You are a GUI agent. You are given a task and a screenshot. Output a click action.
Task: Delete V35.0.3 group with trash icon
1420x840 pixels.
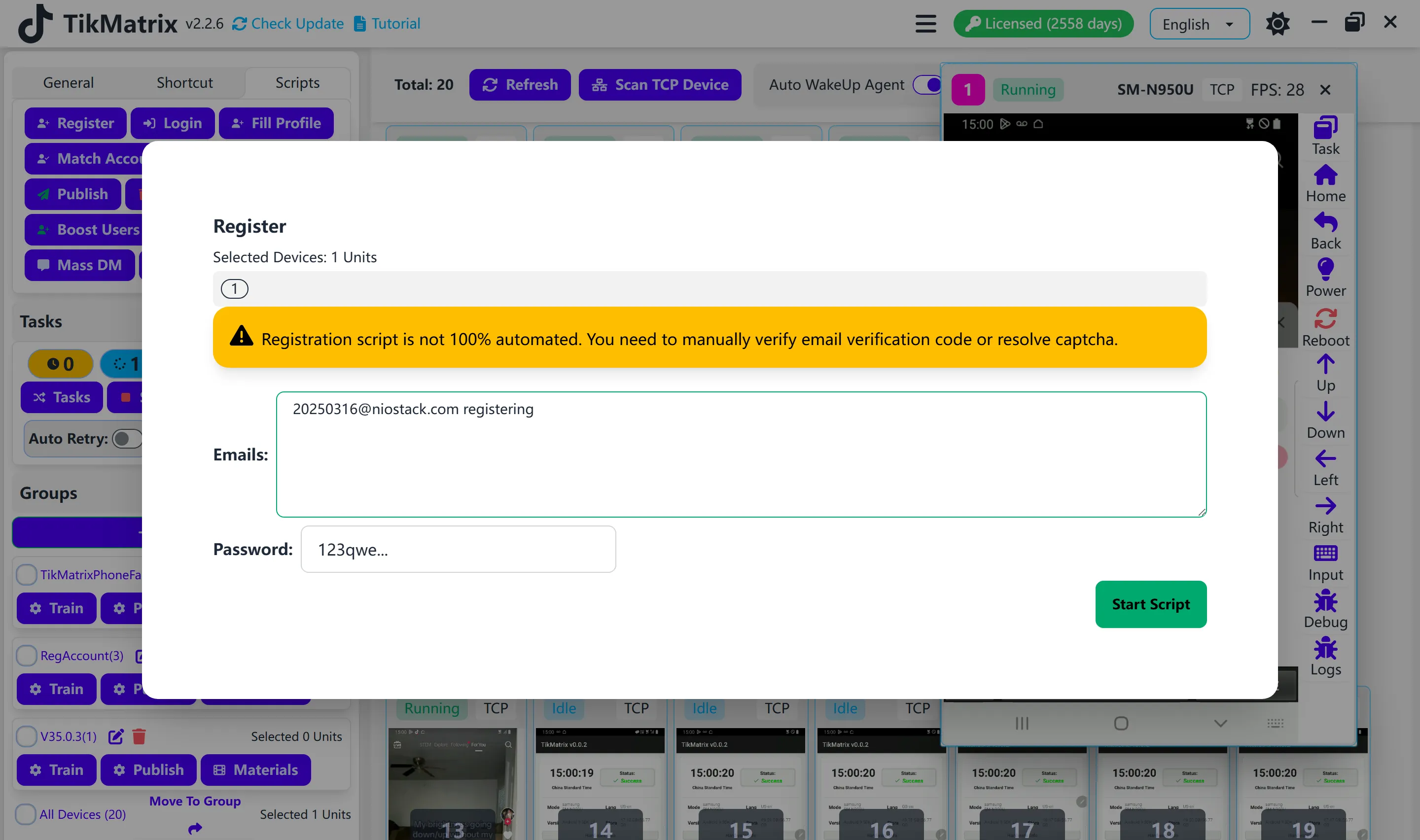[139, 736]
